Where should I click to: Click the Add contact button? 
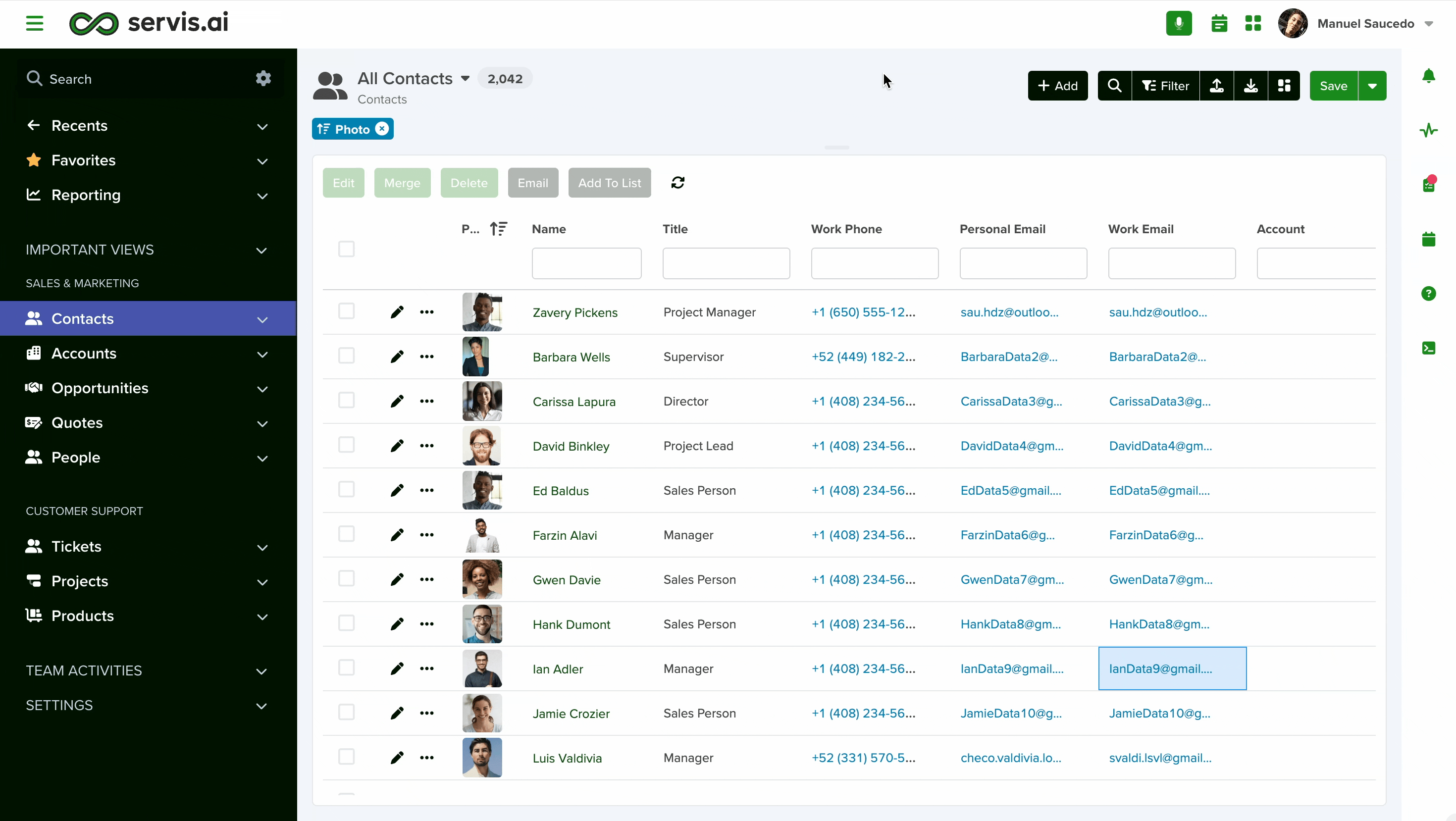tap(1057, 86)
